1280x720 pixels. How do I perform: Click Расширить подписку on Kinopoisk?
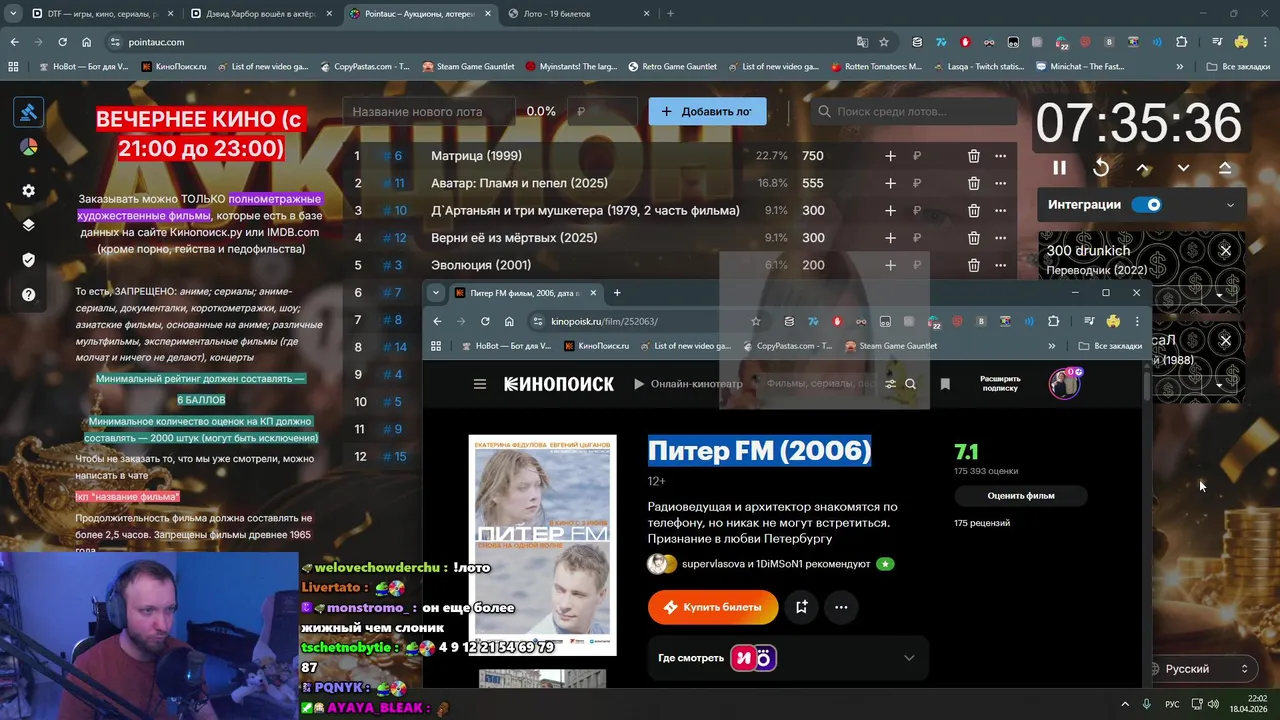1000,384
